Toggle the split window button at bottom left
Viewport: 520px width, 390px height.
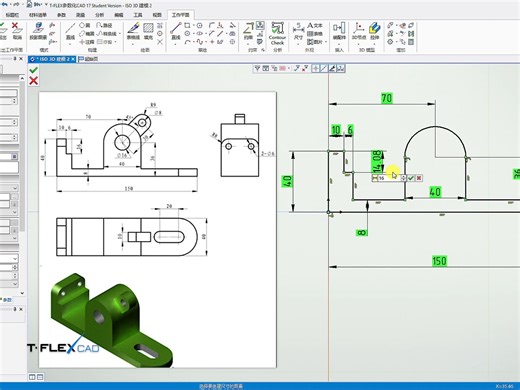32,377
